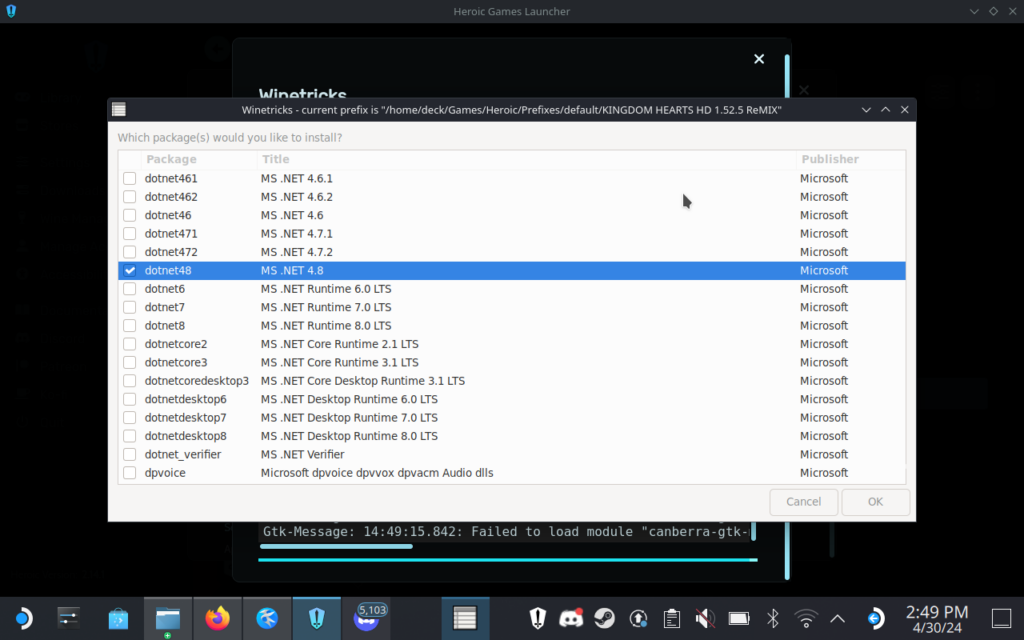Open Winetricks window menu icon in titlebar

[x=119, y=109]
